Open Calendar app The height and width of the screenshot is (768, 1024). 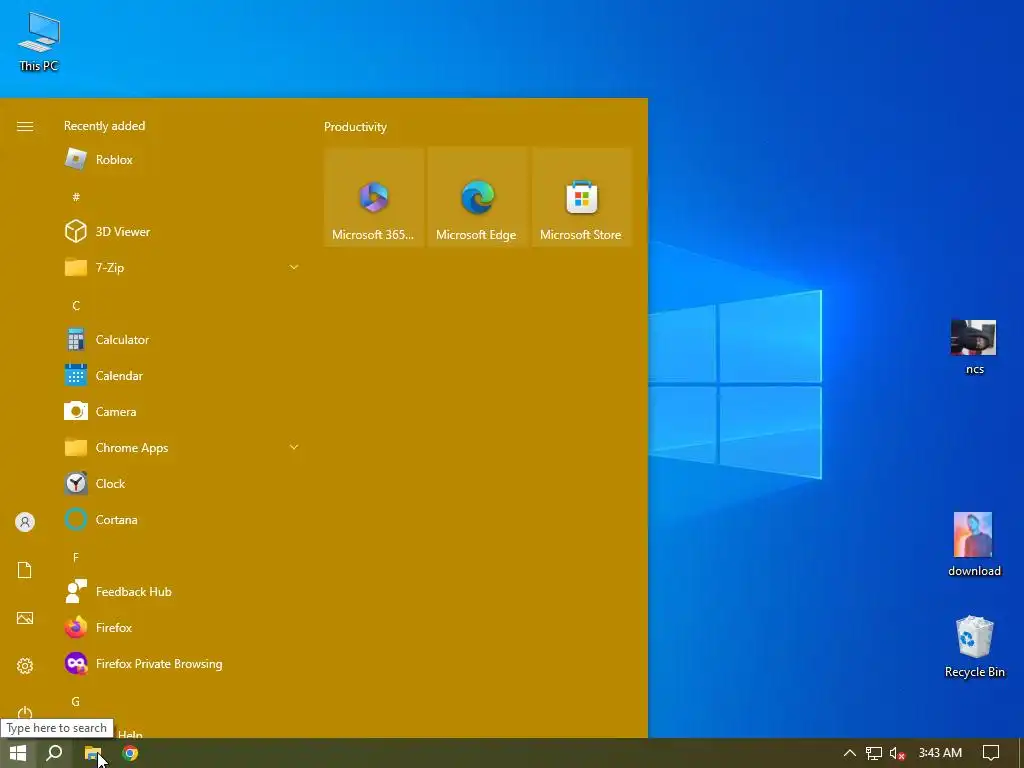tap(181, 376)
